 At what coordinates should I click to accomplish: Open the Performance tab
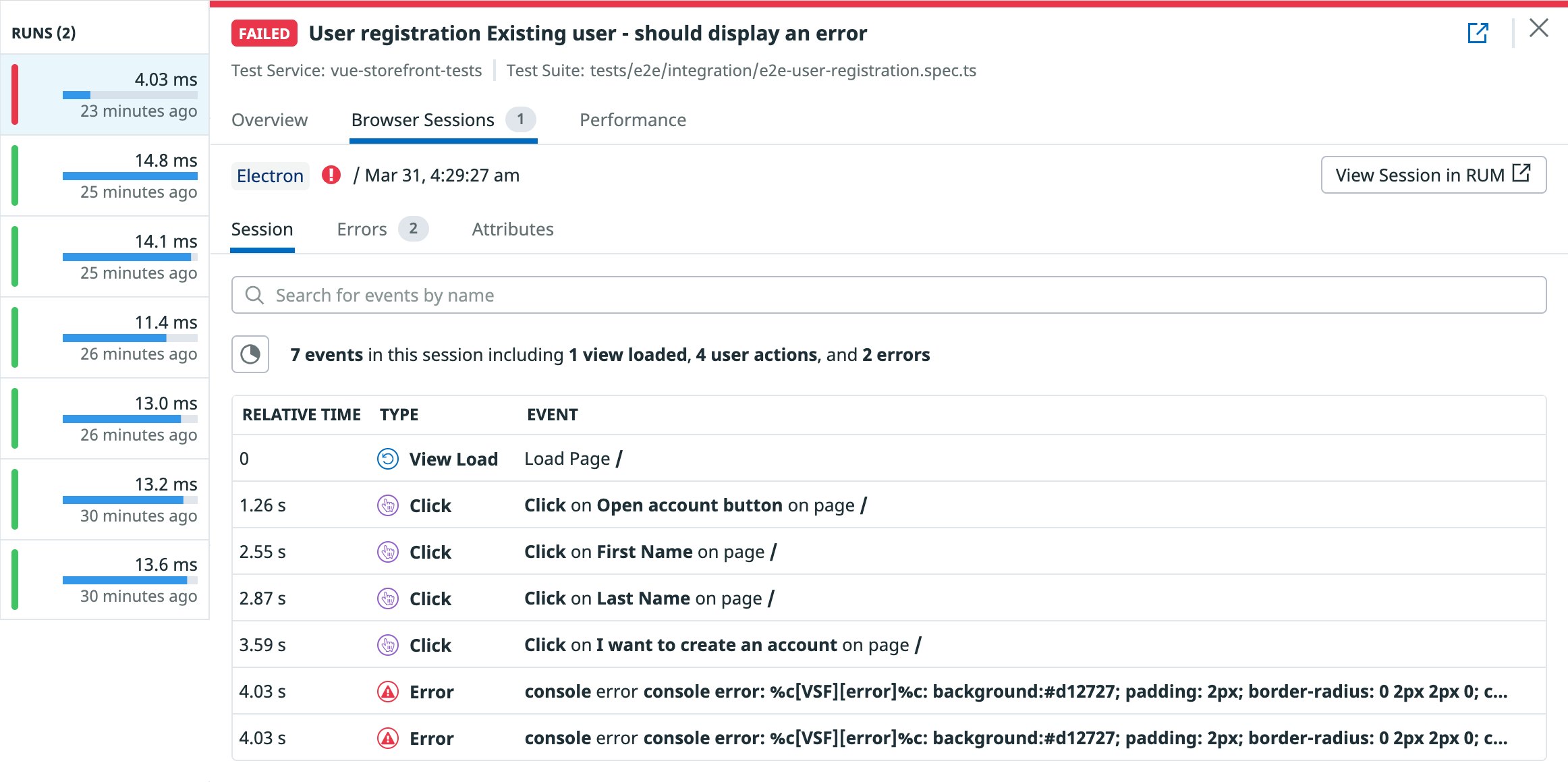click(632, 119)
